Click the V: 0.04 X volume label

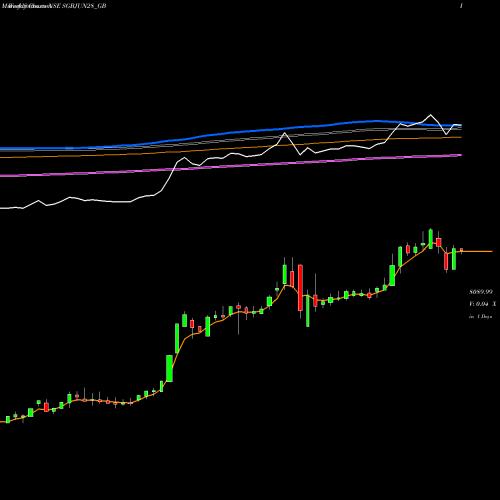click(x=482, y=304)
